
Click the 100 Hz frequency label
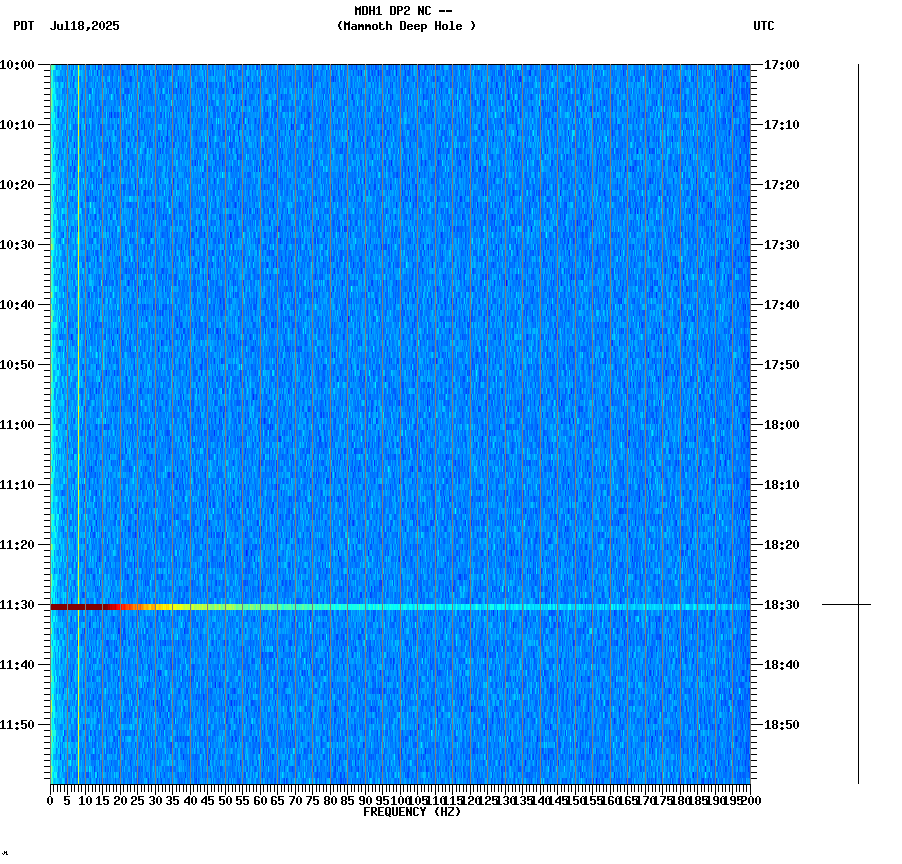tap(399, 800)
